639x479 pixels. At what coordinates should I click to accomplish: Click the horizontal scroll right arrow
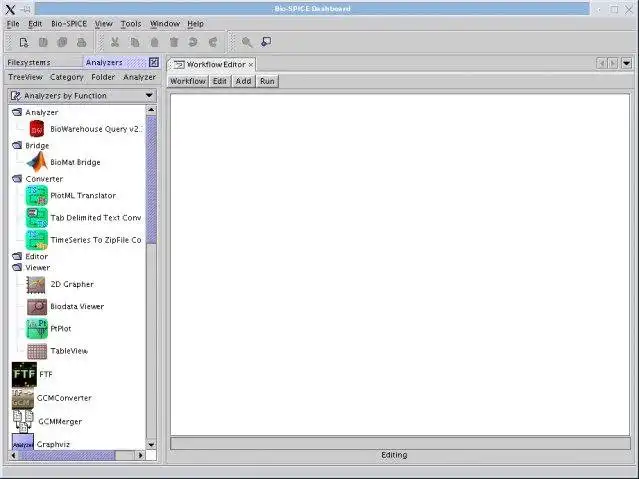coord(140,455)
